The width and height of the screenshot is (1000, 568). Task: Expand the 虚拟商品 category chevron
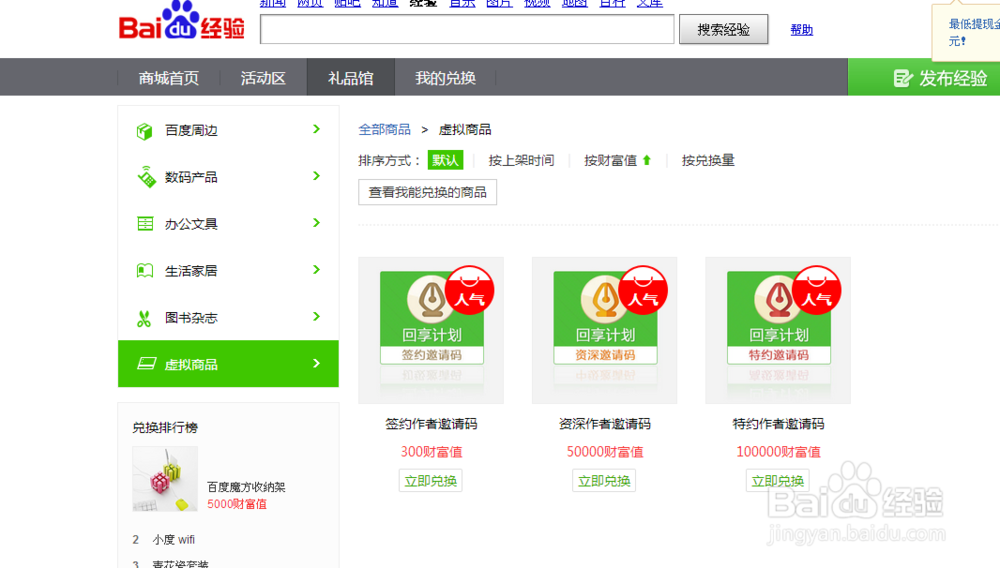316,363
